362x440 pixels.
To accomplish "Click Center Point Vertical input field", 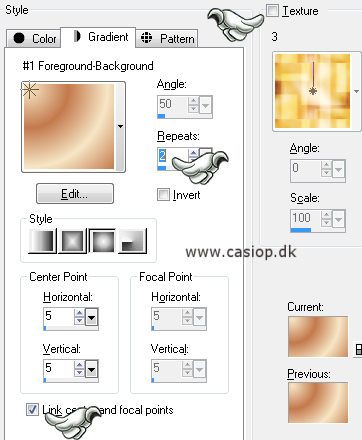I will pyautogui.click(x=59, y=369).
